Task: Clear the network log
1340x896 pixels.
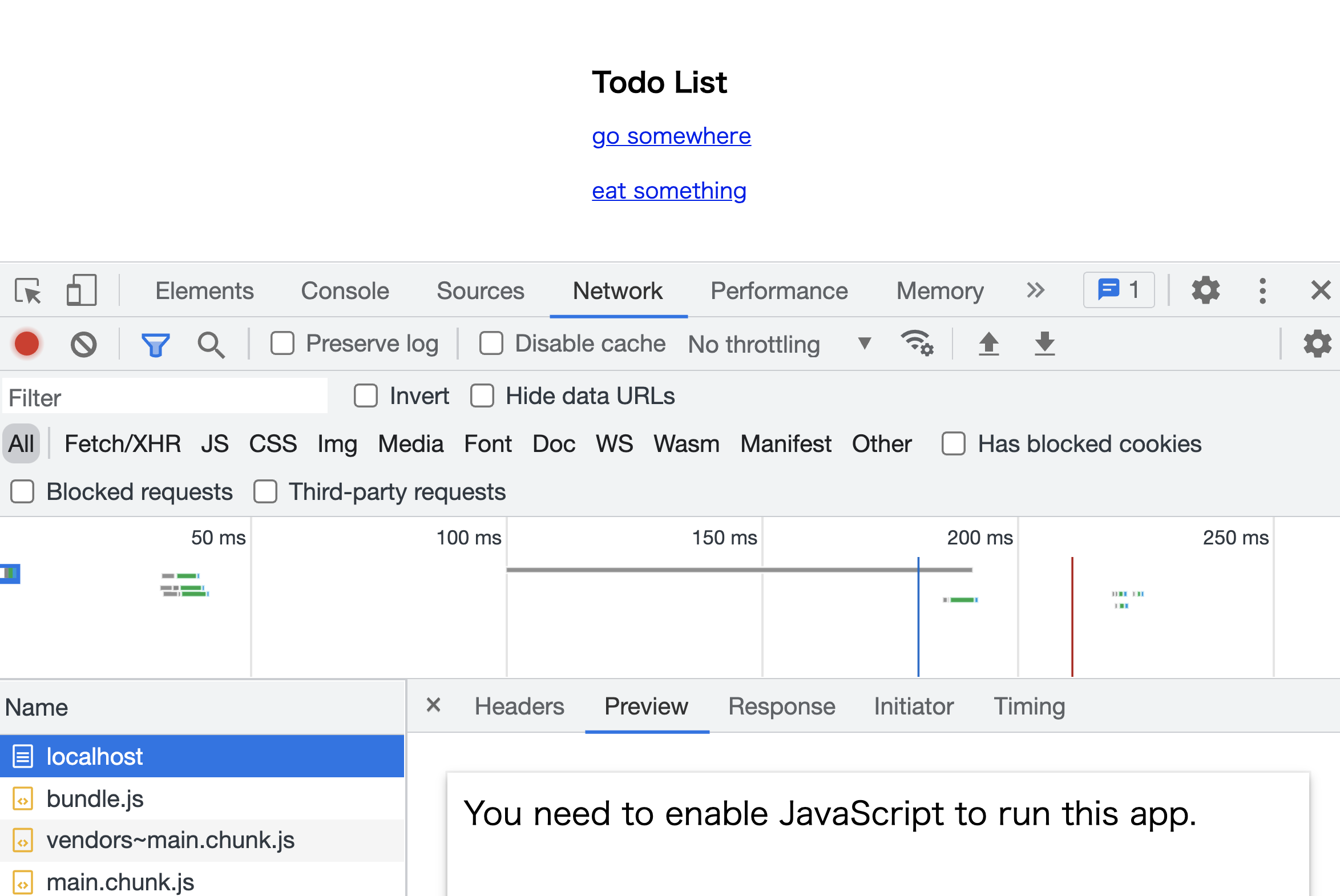Action: [x=83, y=344]
